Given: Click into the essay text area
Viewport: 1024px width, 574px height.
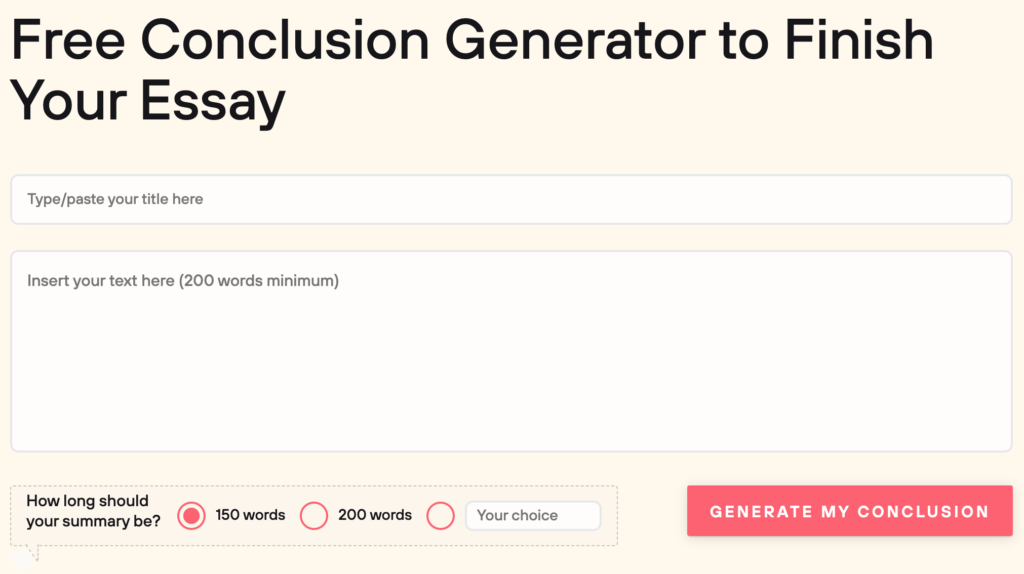Looking at the screenshot, I should pos(511,350).
